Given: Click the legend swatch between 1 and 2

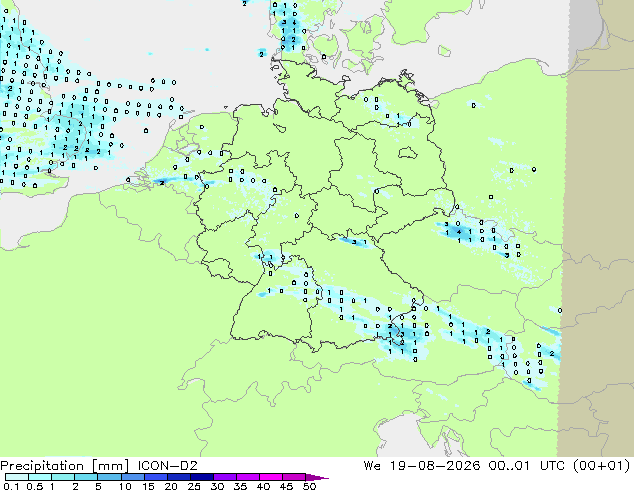Looking at the screenshot, I should click(x=63, y=477).
